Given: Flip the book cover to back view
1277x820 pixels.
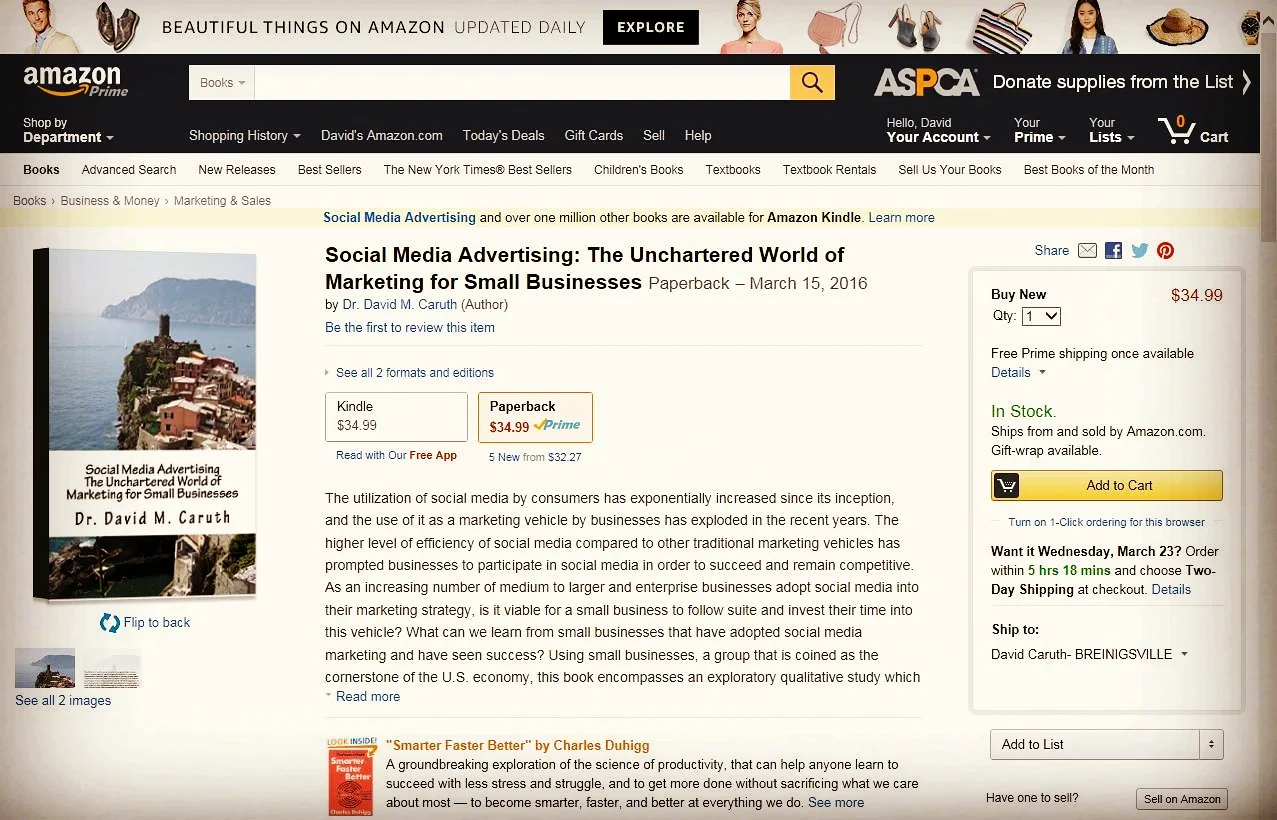Looking at the screenshot, I should pos(145,622).
